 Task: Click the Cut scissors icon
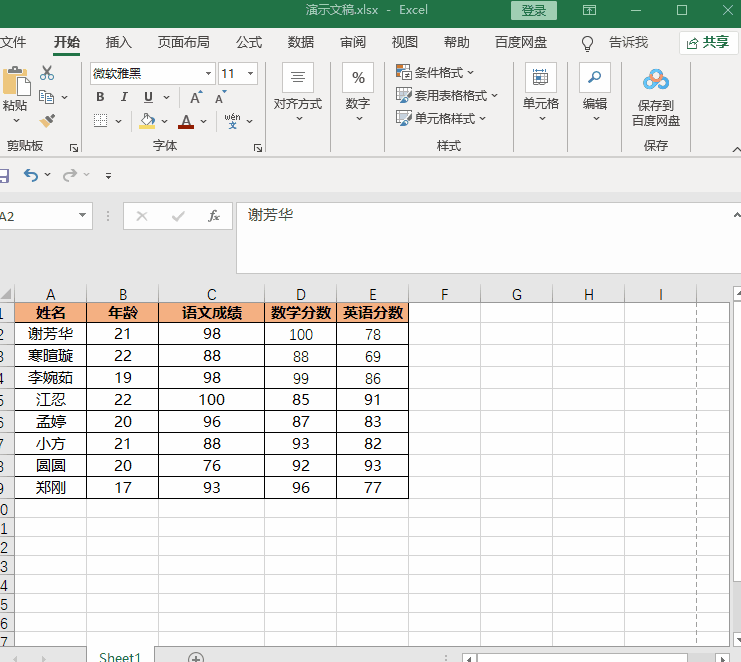coord(47,73)
